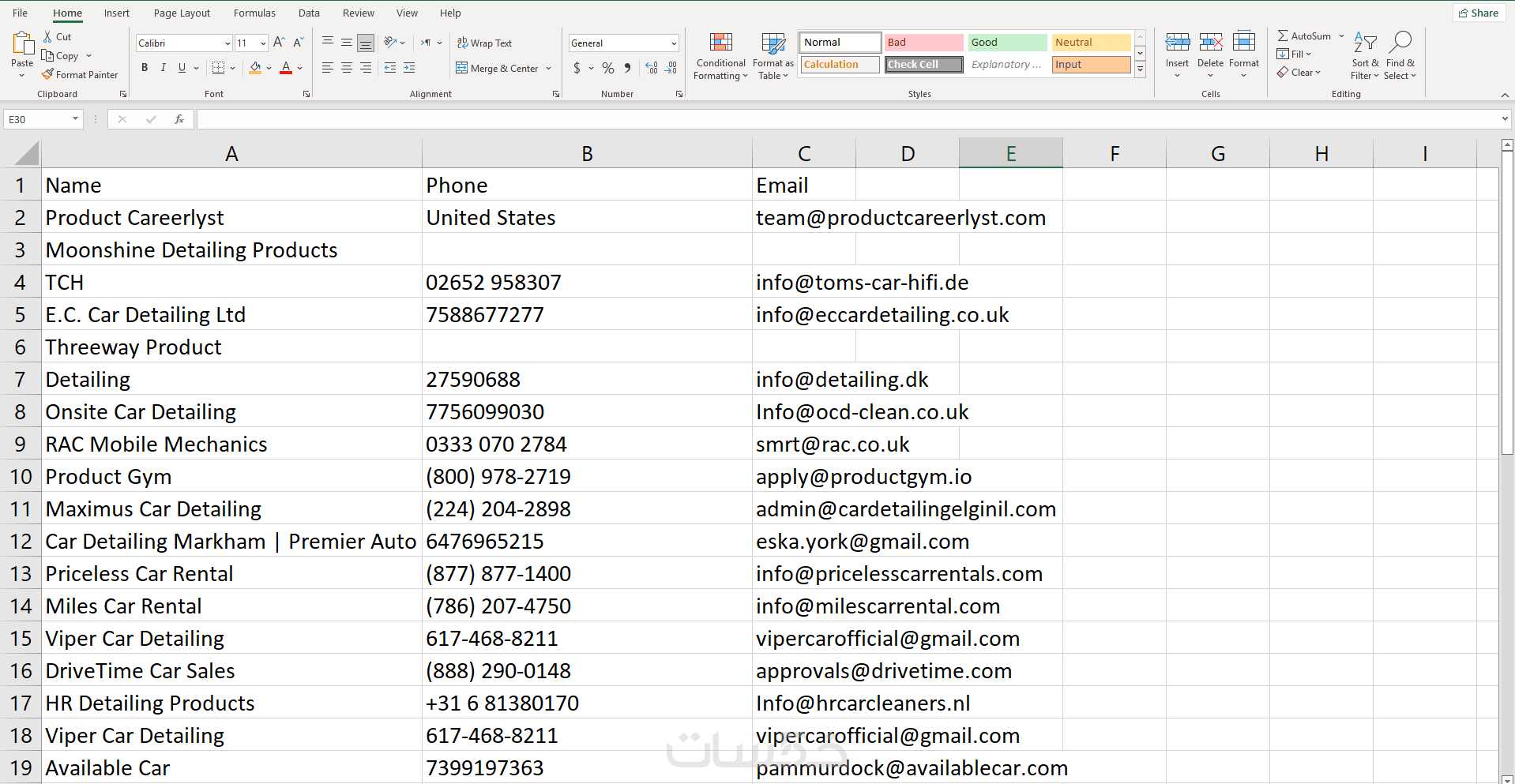Click the Cut scissors icon

(47, 37)
